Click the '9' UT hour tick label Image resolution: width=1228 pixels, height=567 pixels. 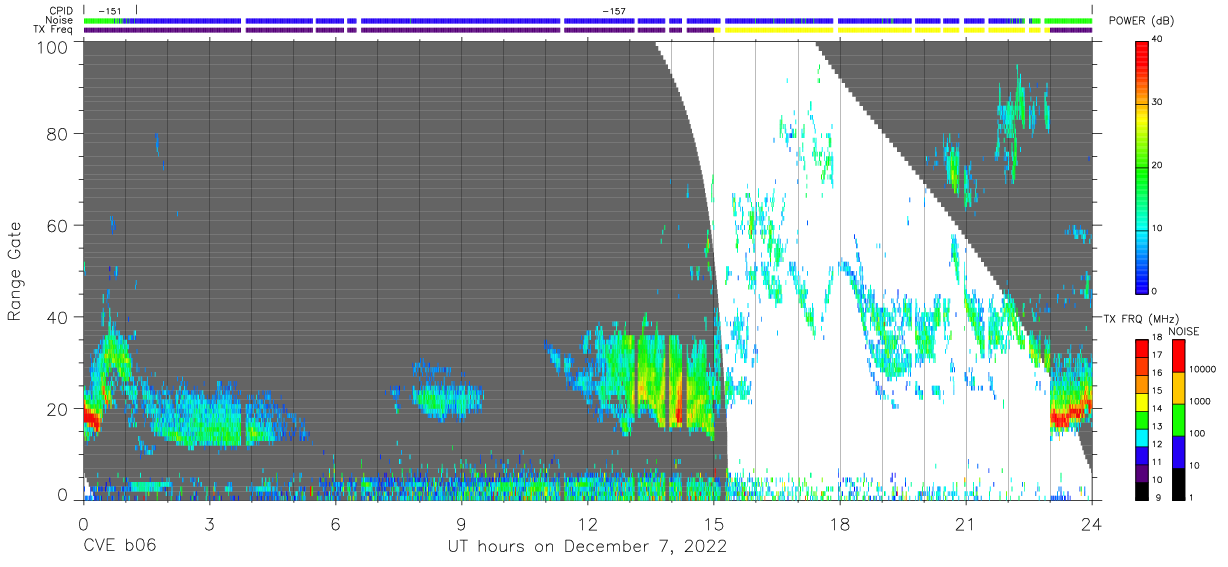point(461,523)
